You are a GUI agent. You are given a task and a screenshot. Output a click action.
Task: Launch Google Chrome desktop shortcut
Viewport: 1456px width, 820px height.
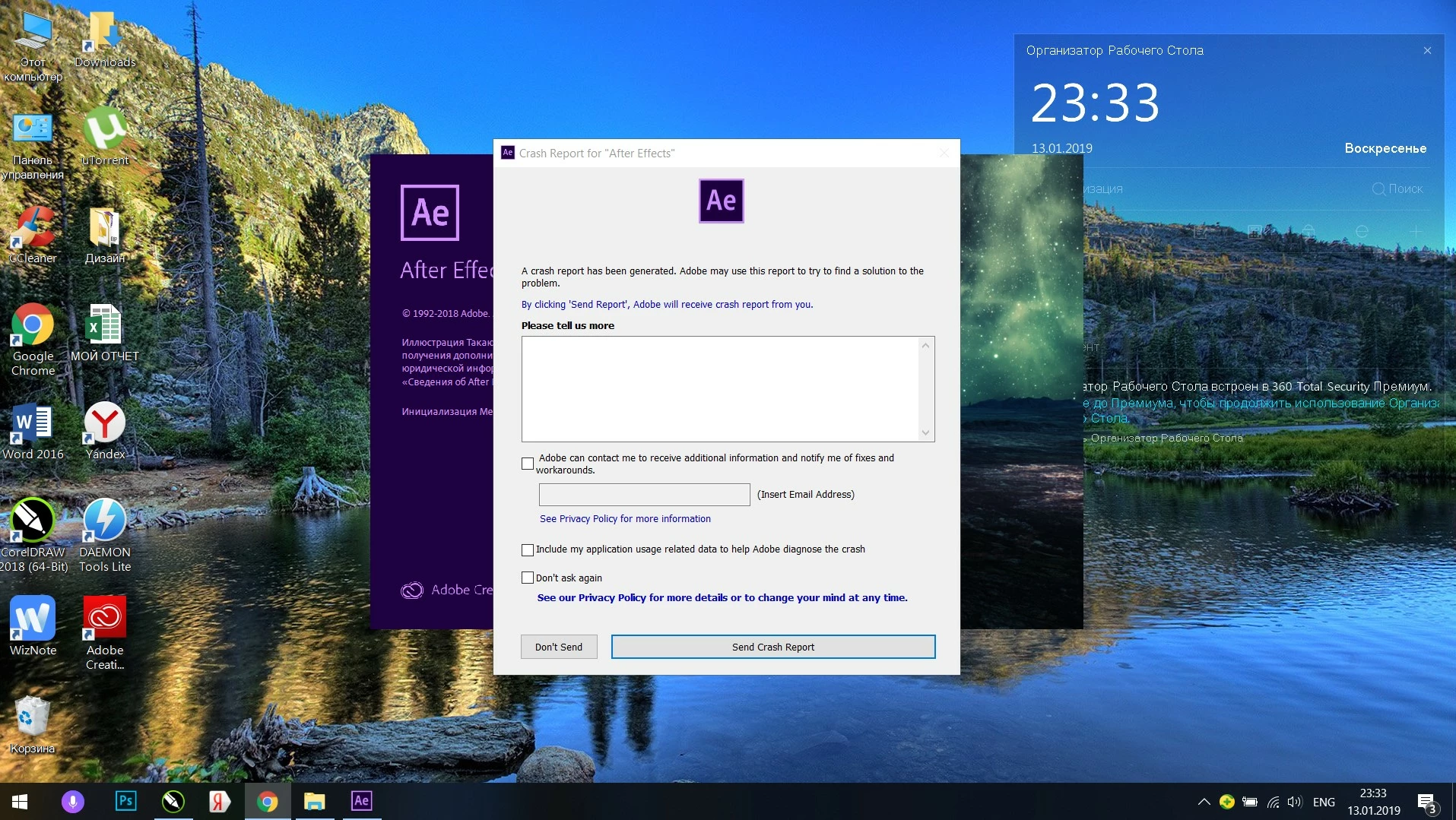pos(33,340)
